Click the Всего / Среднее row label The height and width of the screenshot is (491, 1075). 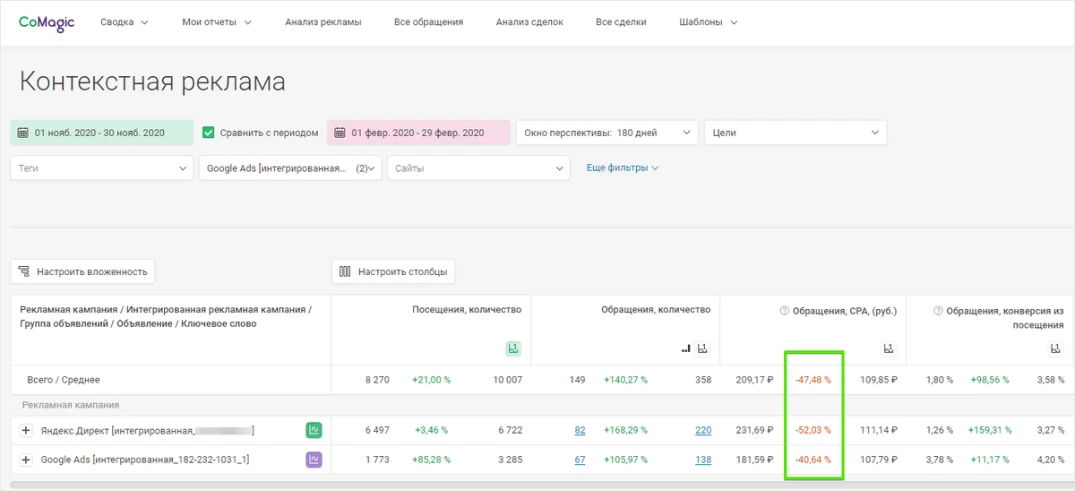pos(64,379)
